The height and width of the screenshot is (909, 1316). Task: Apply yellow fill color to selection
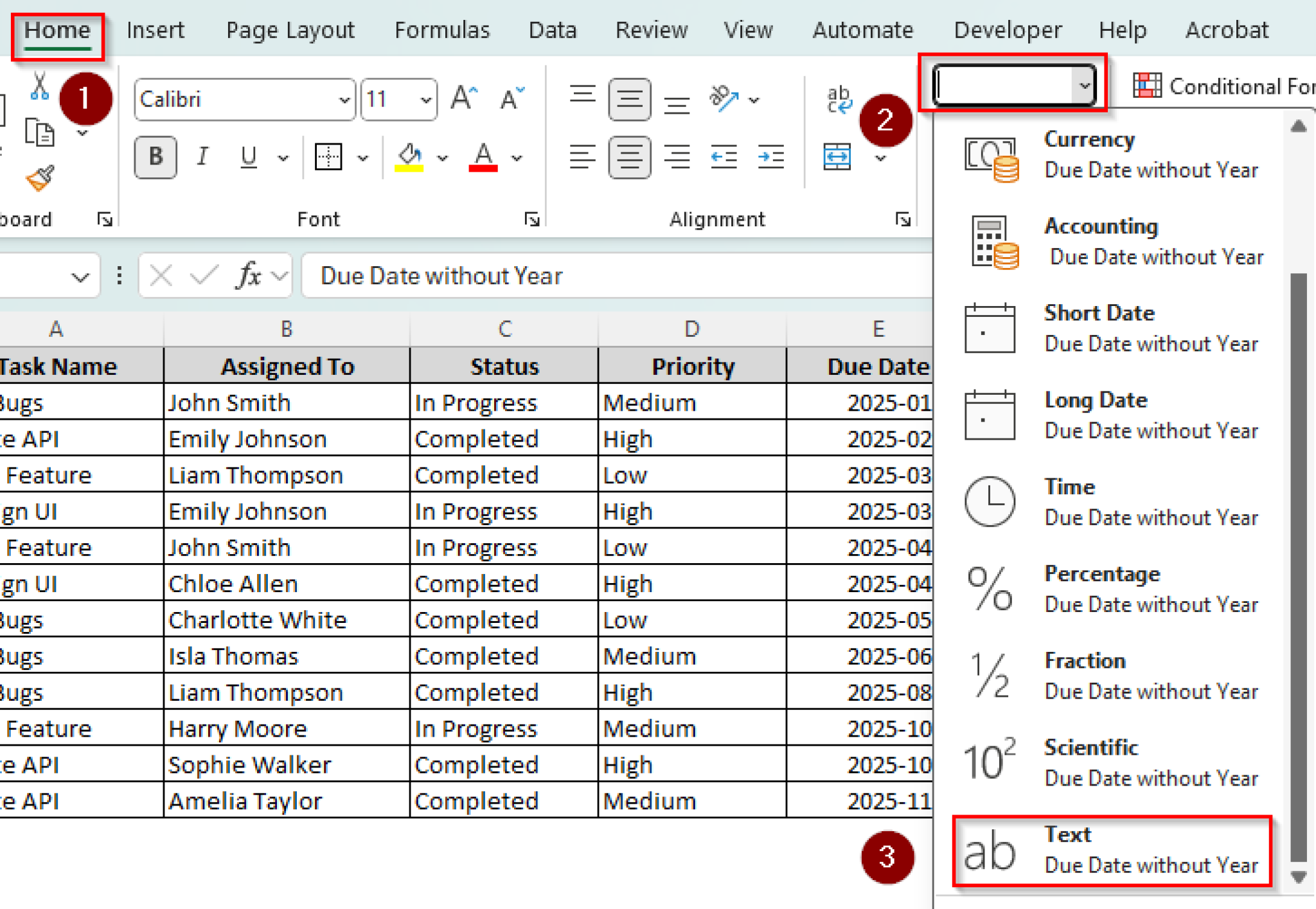(409, 157)
